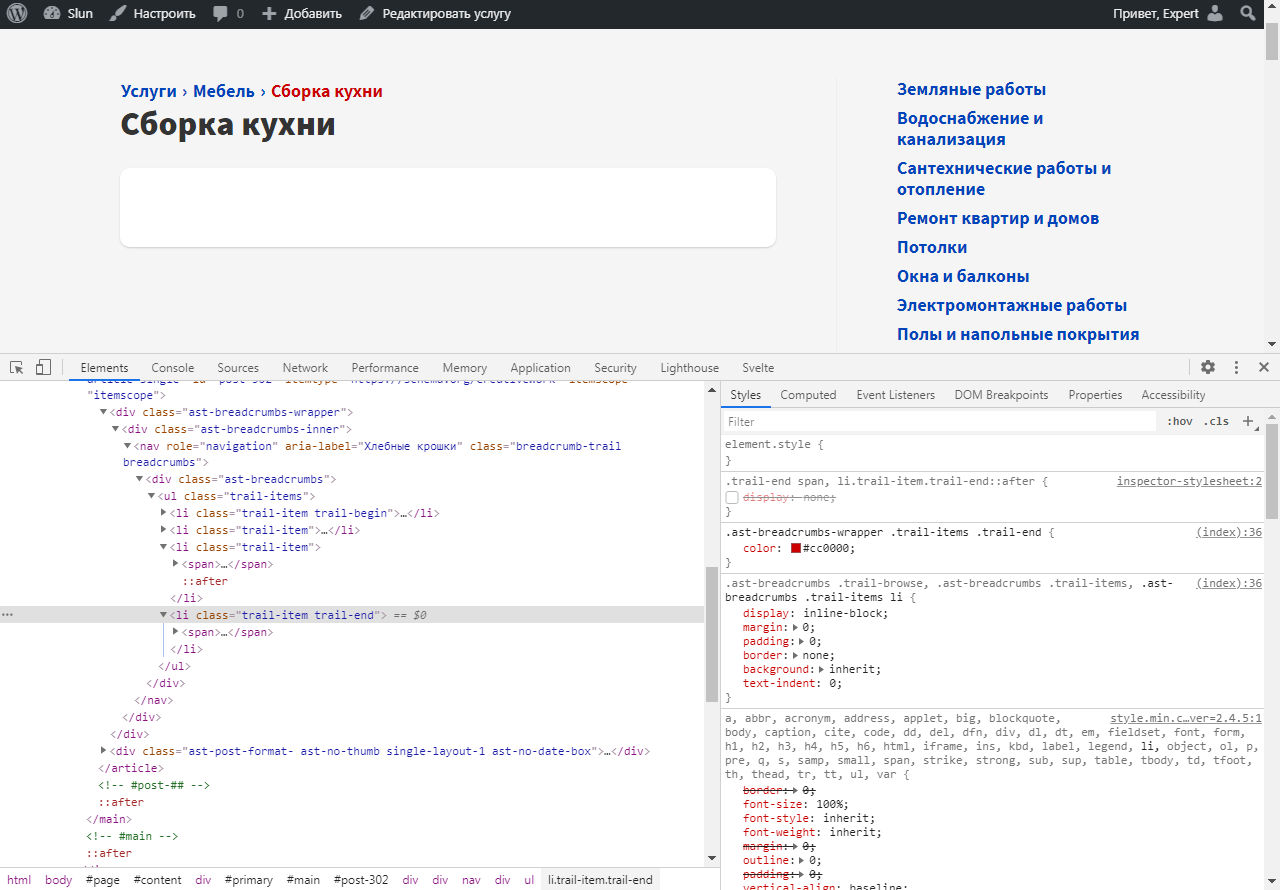Click the admin bar search magnifier
This screenshot has height=890, width=1280.
pos(1248,14)
